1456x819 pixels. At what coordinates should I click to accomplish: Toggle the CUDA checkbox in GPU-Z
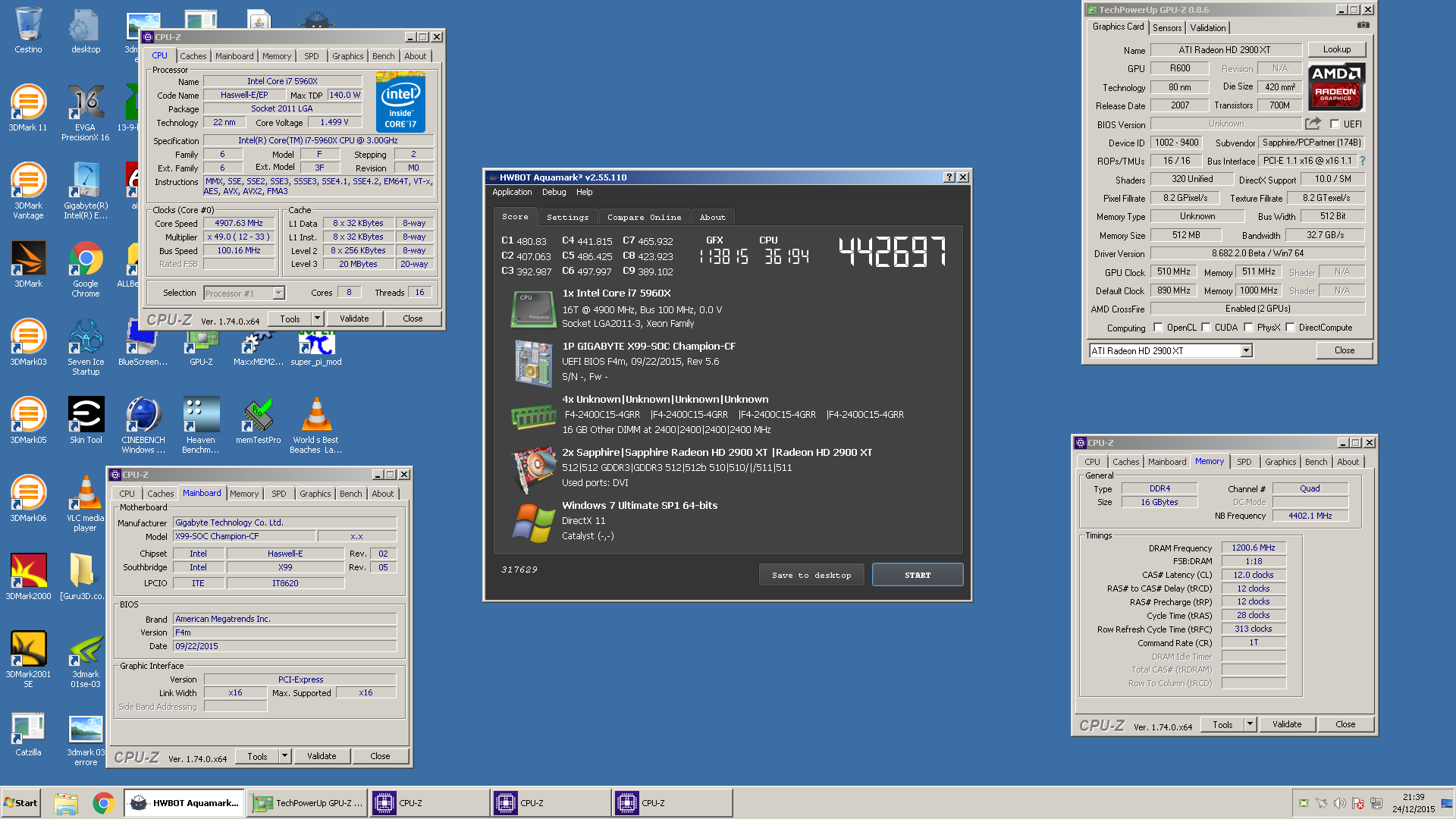tap(1206, 328)
